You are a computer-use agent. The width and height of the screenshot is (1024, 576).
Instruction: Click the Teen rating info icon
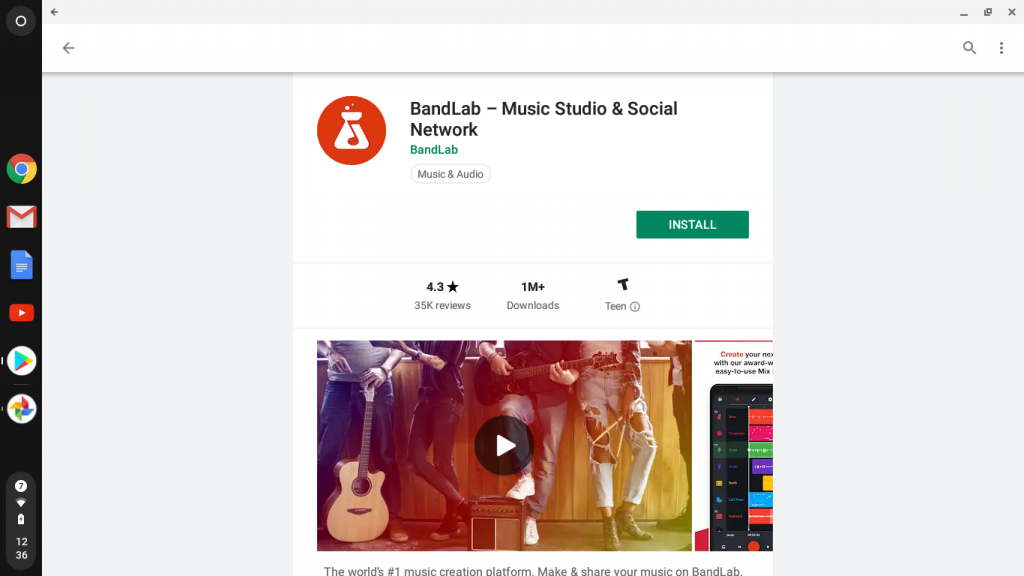(635, 306)
